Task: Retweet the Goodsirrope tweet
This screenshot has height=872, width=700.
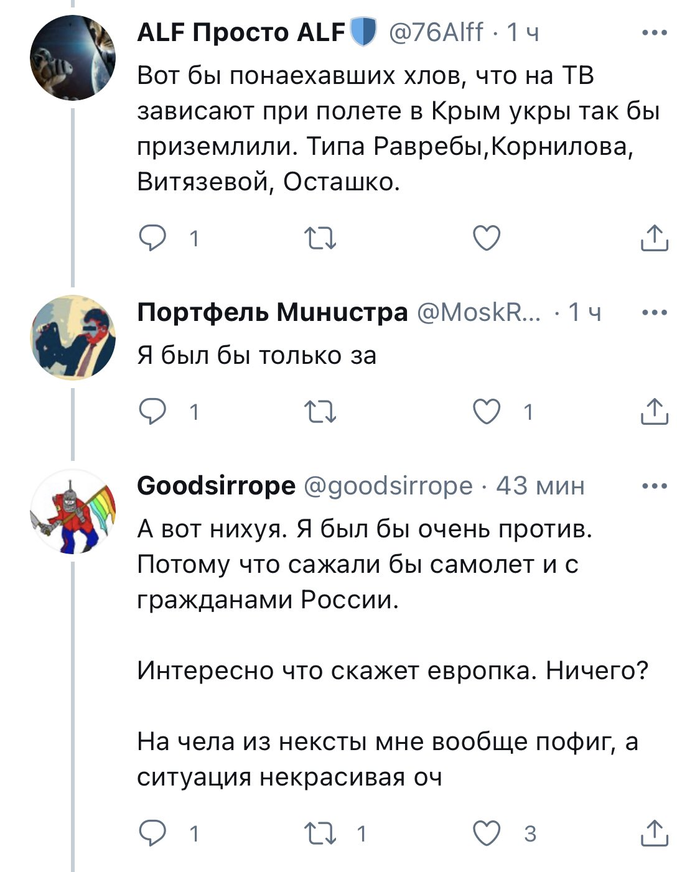Action: 321,832
